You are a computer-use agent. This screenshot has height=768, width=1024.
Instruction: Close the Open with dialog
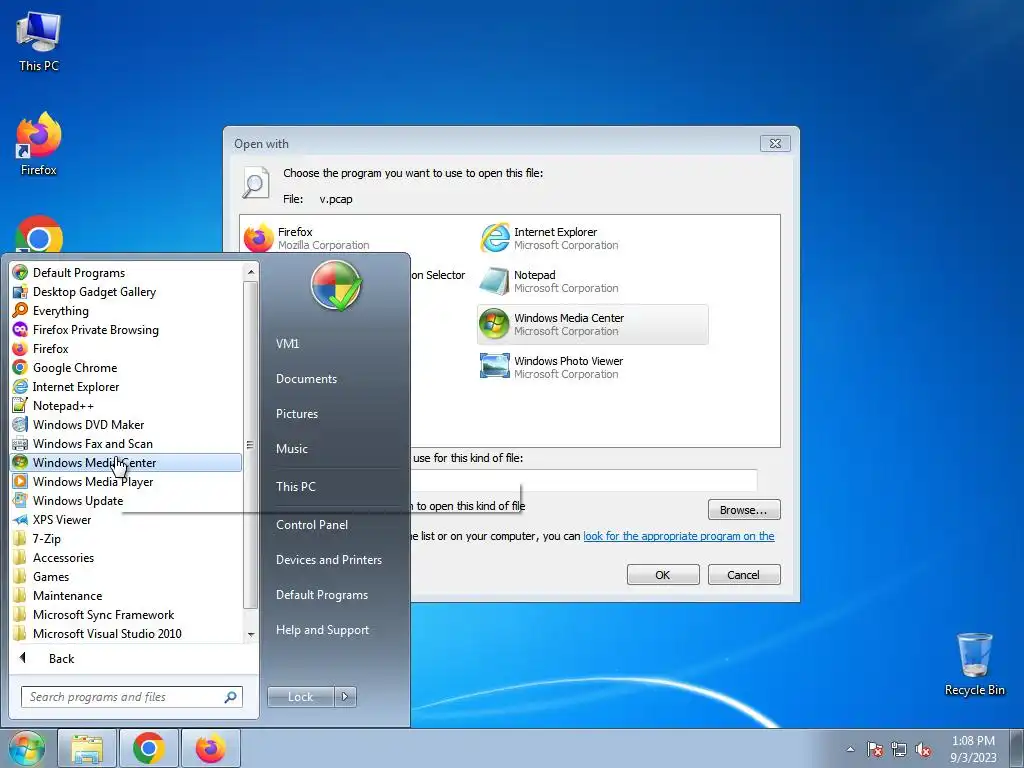coord(775,143)
